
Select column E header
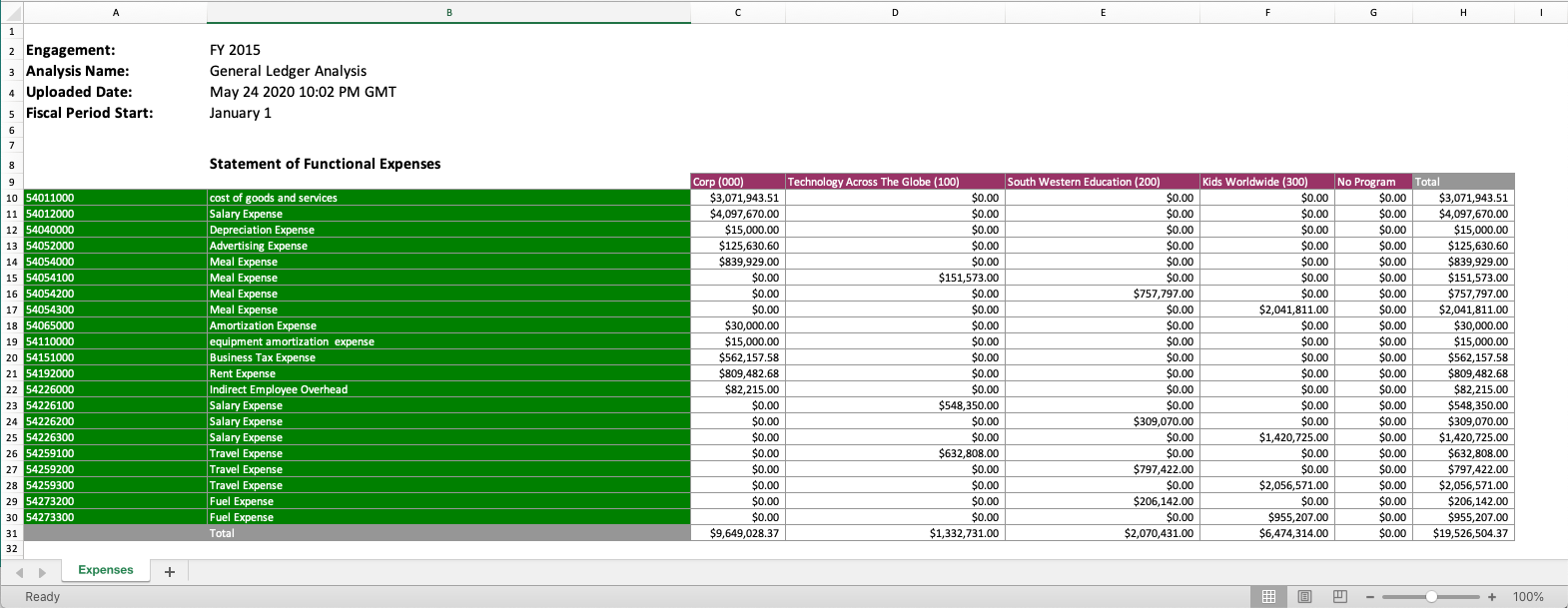(1103, 13)
